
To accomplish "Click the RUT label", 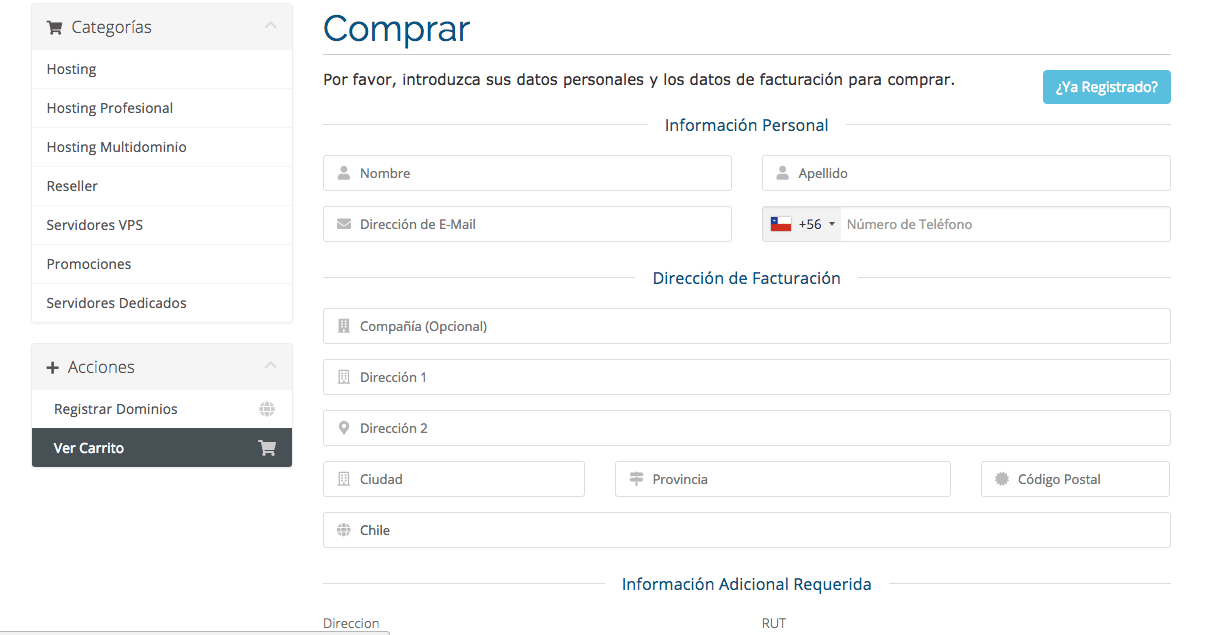I will tap(774, 623).
